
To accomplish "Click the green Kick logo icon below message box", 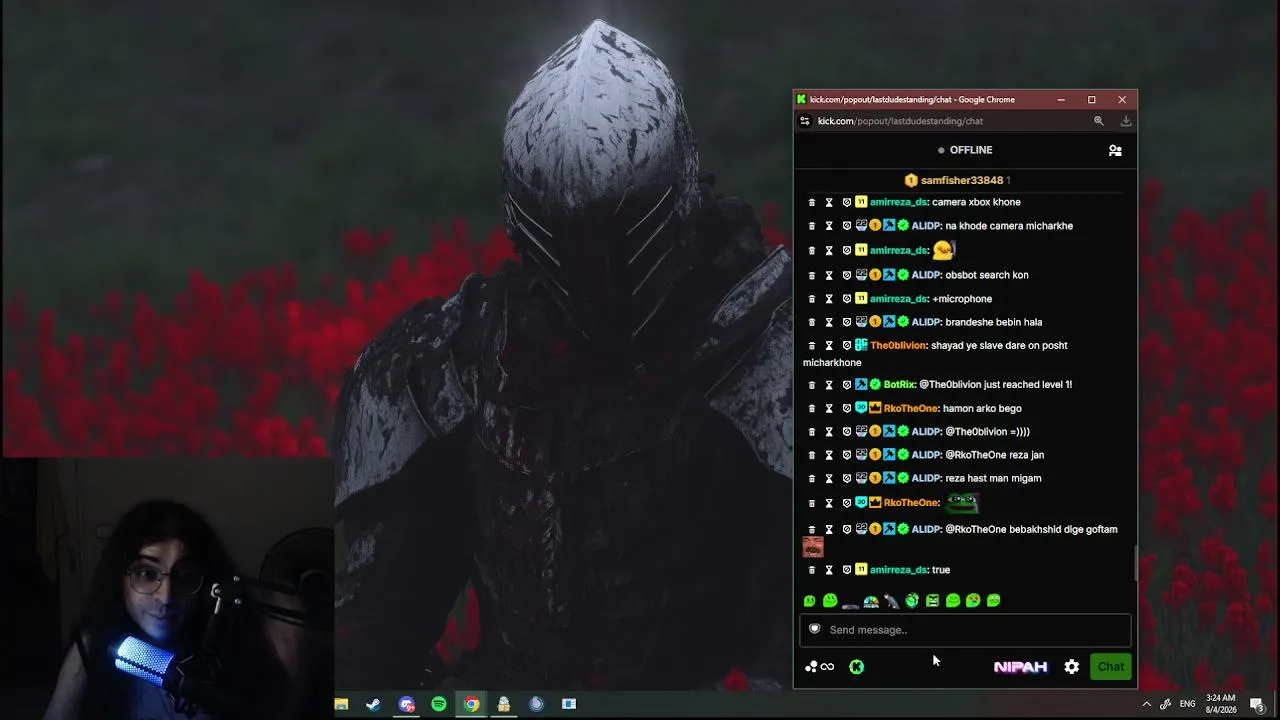I will coord(857,667).
